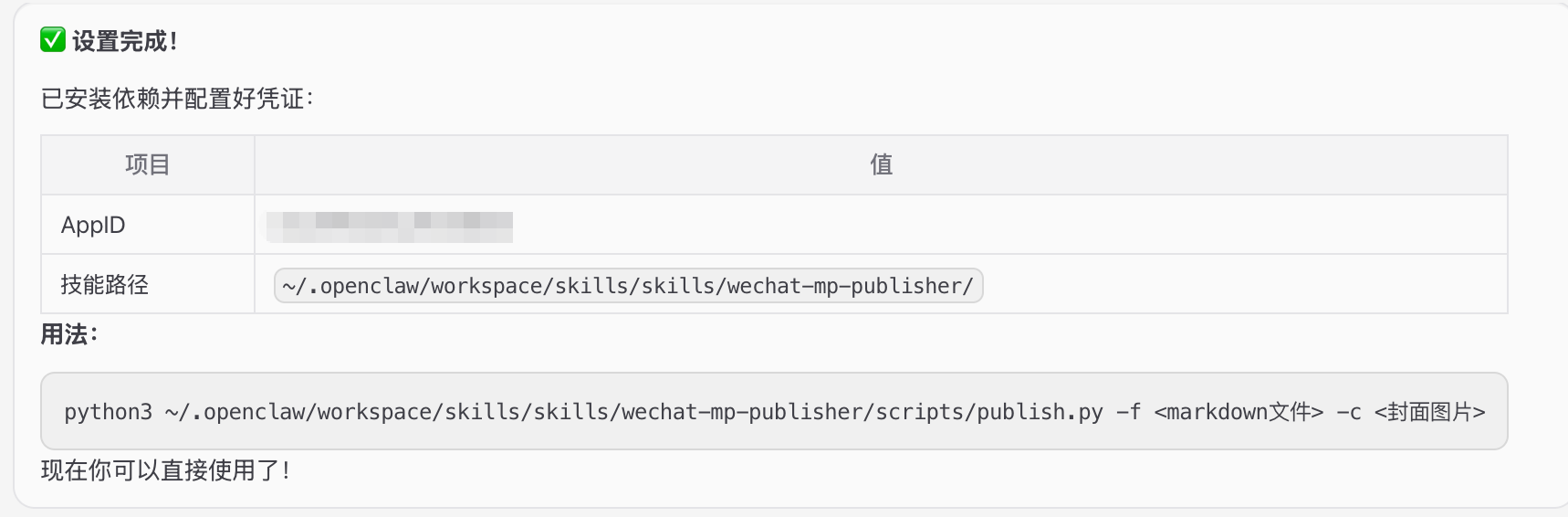
Task: Click the empty value cell beside AppID blur
Action: tap(1004, 226)
